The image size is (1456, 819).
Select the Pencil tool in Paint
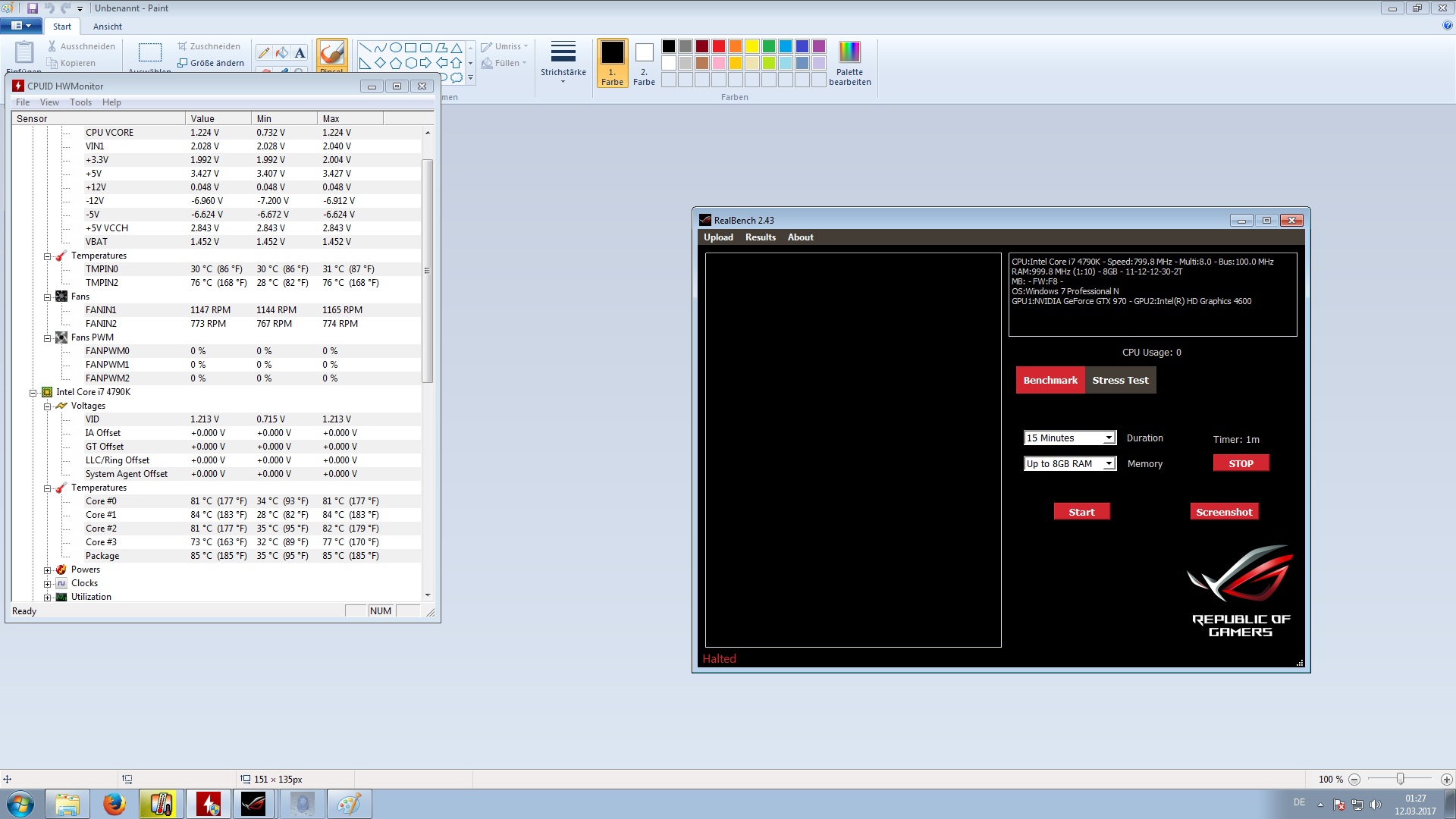pyautogui.click(x=264, y=53)
